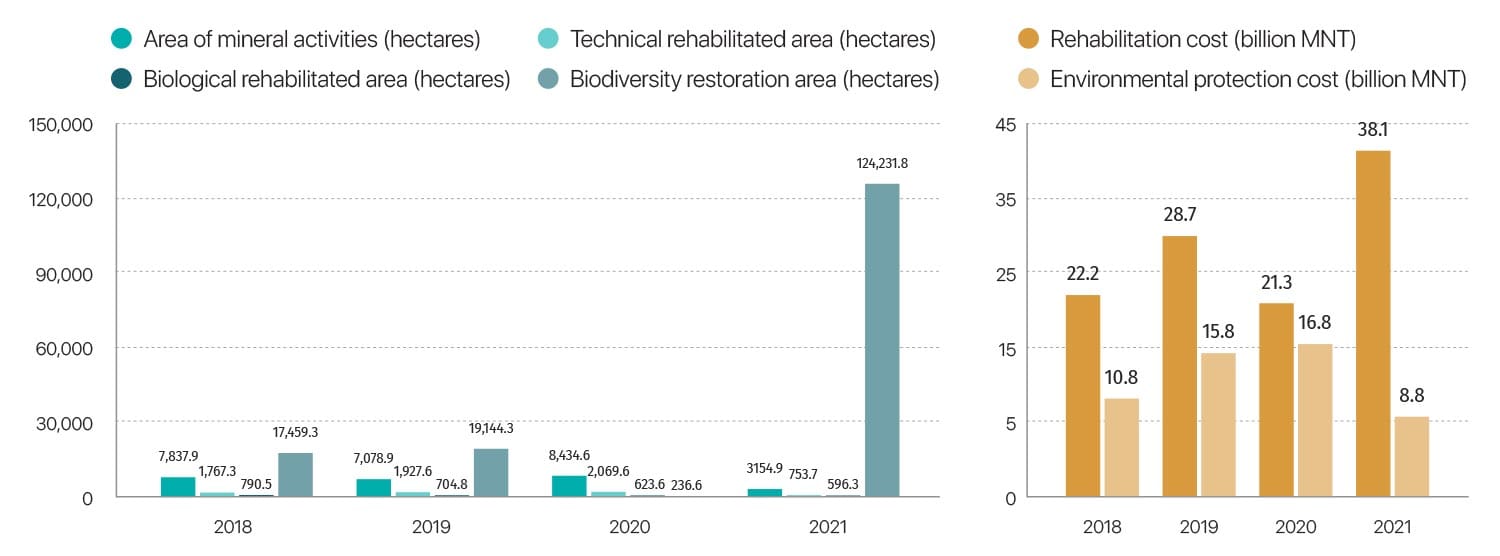The height and width of the screenshot is (556, 1500).
Task: Click the Biological rehabilitated area legend dot
Action: pyautogui.click(x=121, y=80)
